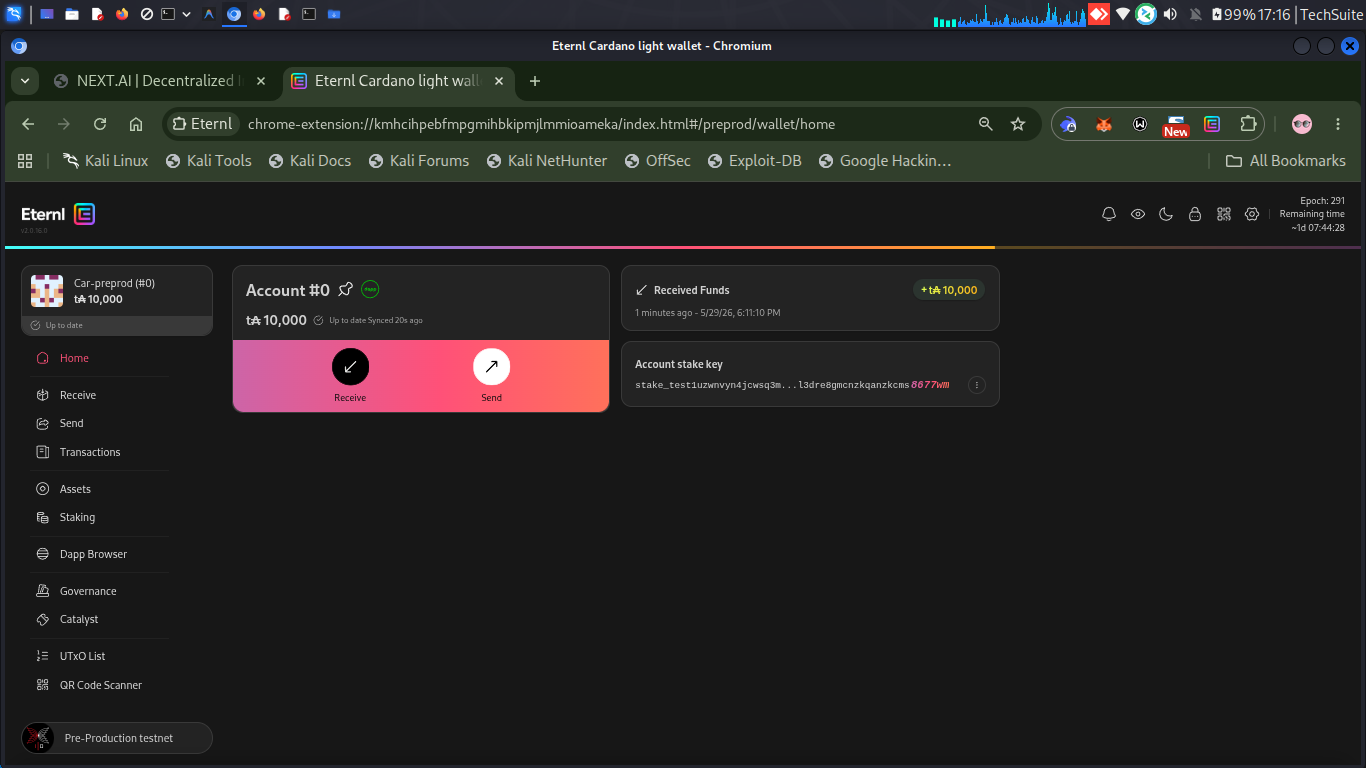Expand the tab search dropdown
Image resolution: width=1366 pixels, height=768 pixels.
[x=23, y=81]
